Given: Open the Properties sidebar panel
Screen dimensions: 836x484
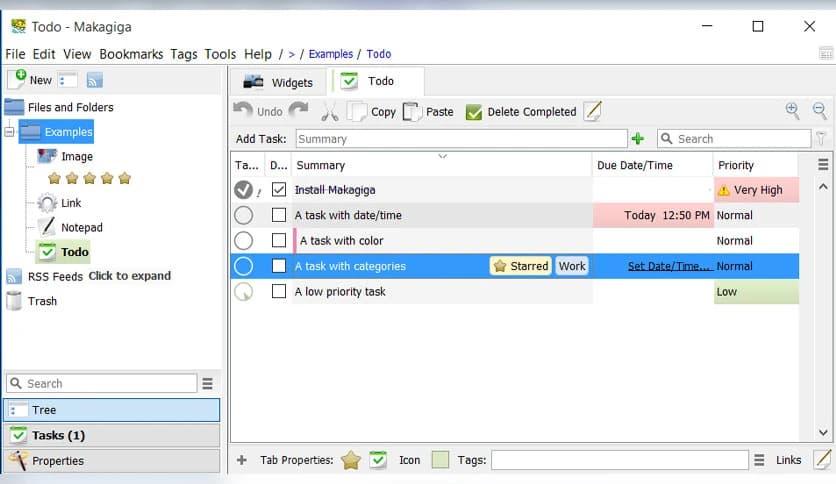Looking at the screenshot, I should [x=112, y=461].
